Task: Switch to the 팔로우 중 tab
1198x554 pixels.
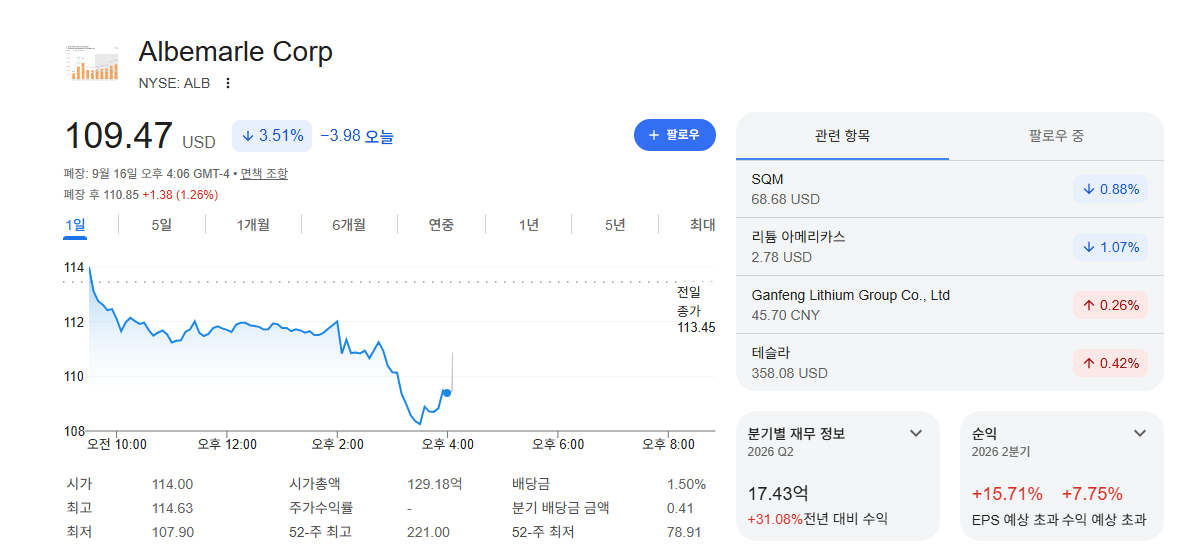Action: (1056, 136)
